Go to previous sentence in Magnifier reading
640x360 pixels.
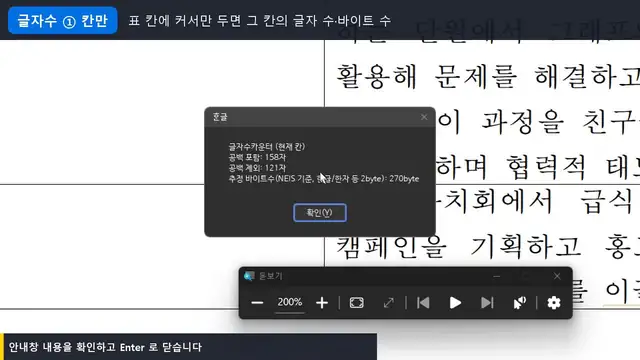click(x=423, y=303)
